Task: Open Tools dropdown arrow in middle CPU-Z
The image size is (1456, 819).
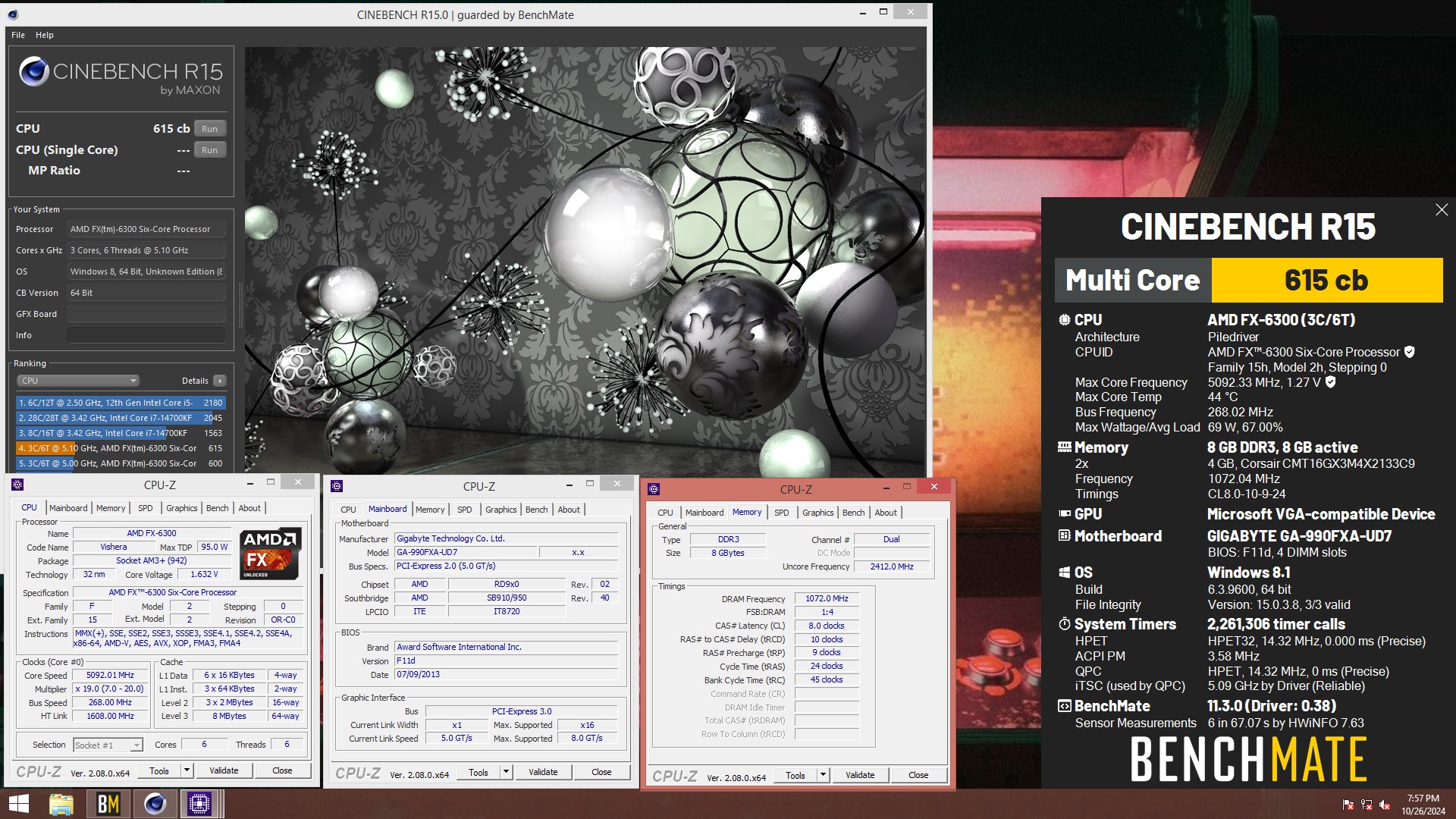Action: pyautogui.click(x=506, y=772)
